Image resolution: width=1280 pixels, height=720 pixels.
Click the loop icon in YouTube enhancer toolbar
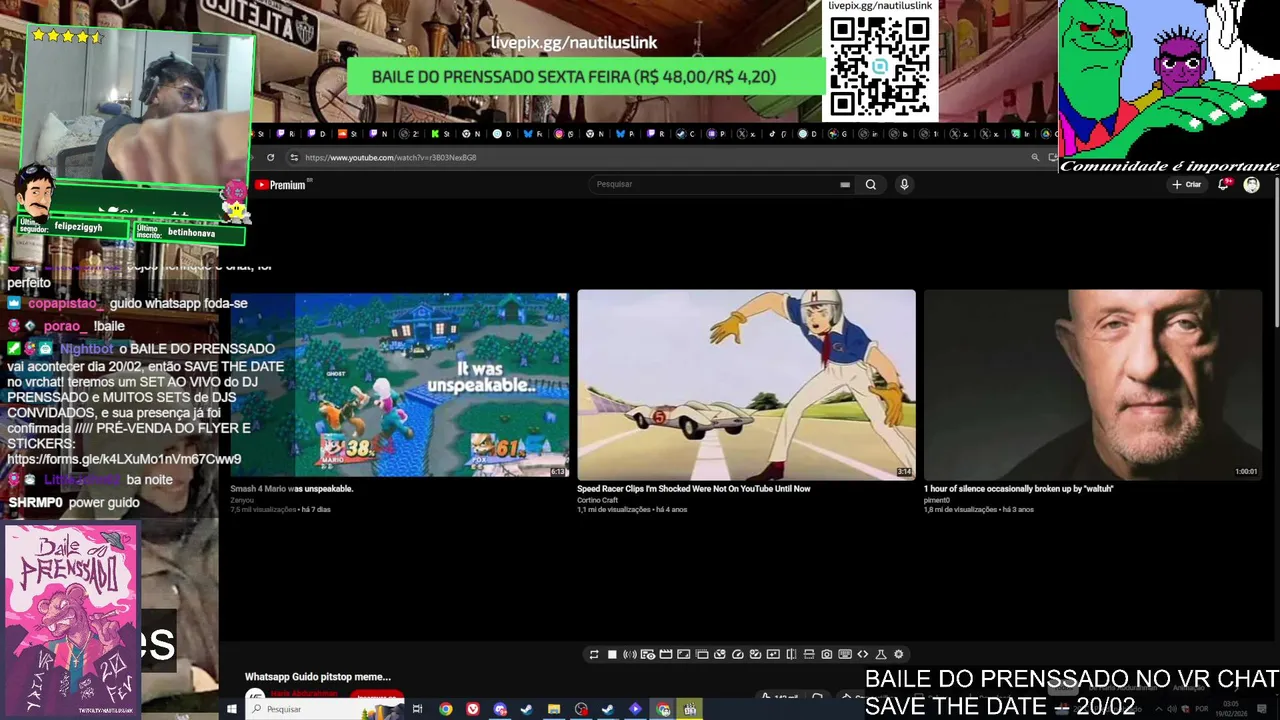(594, 654)
